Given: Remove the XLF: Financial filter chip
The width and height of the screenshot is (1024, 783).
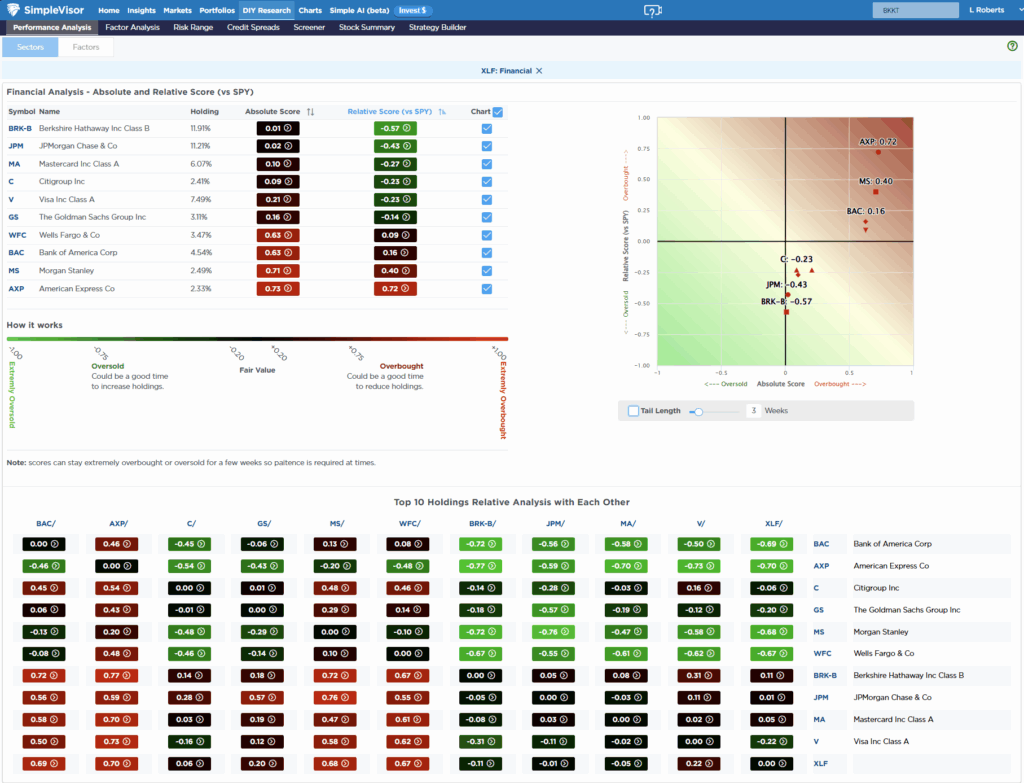Looking at the screenshot, I should coord(538,71).
